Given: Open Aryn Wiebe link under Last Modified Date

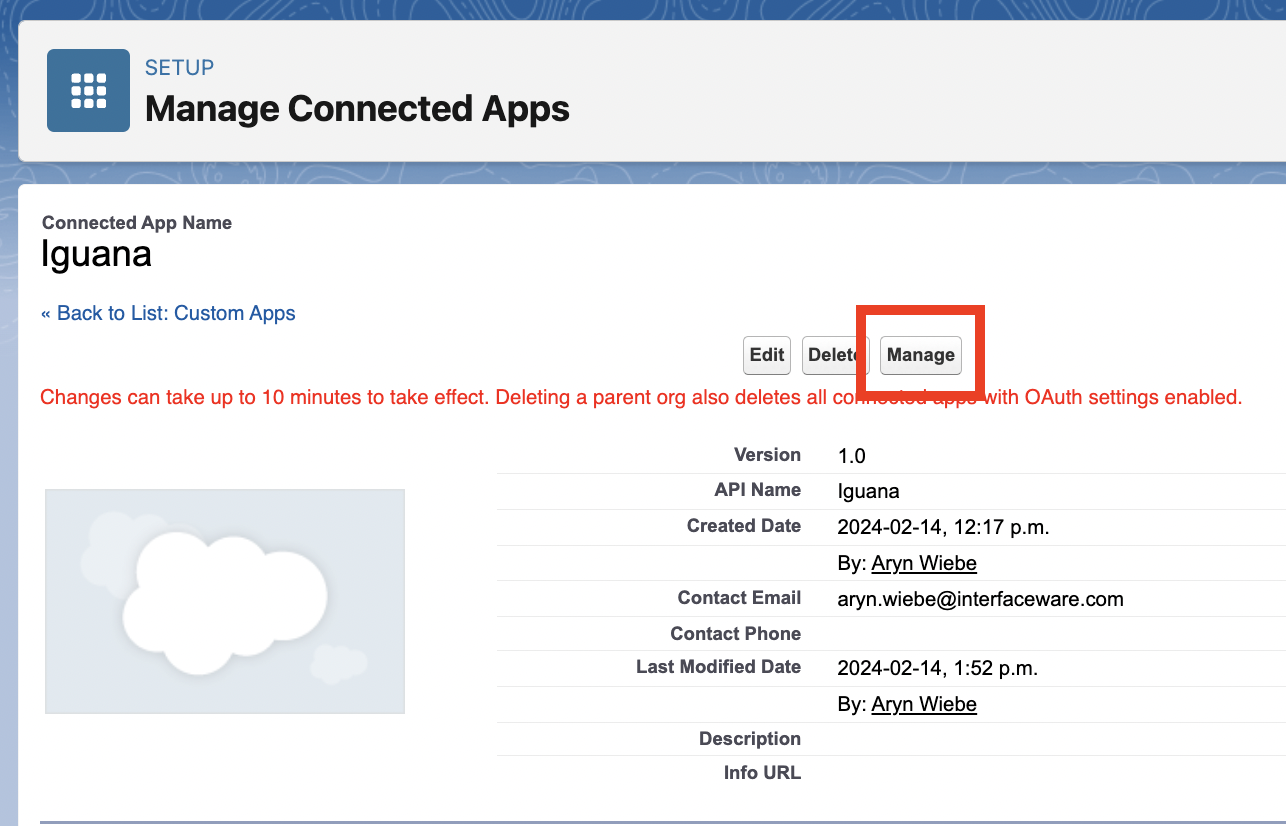Looking at the screenshot, I should 923,704.
